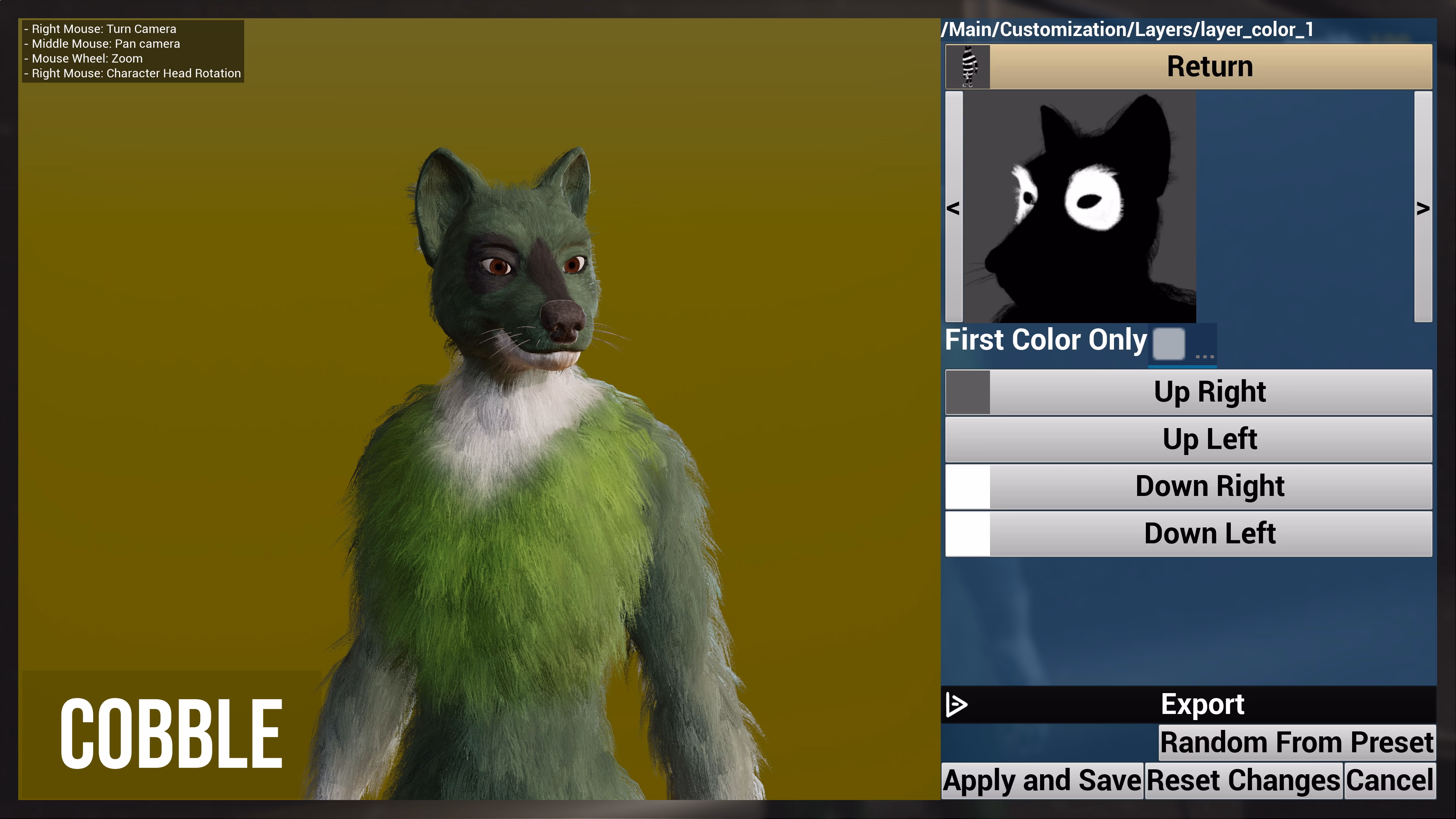Click Reset Changes
Viewport: 1456px width, 819px height.
[1243, 781]
